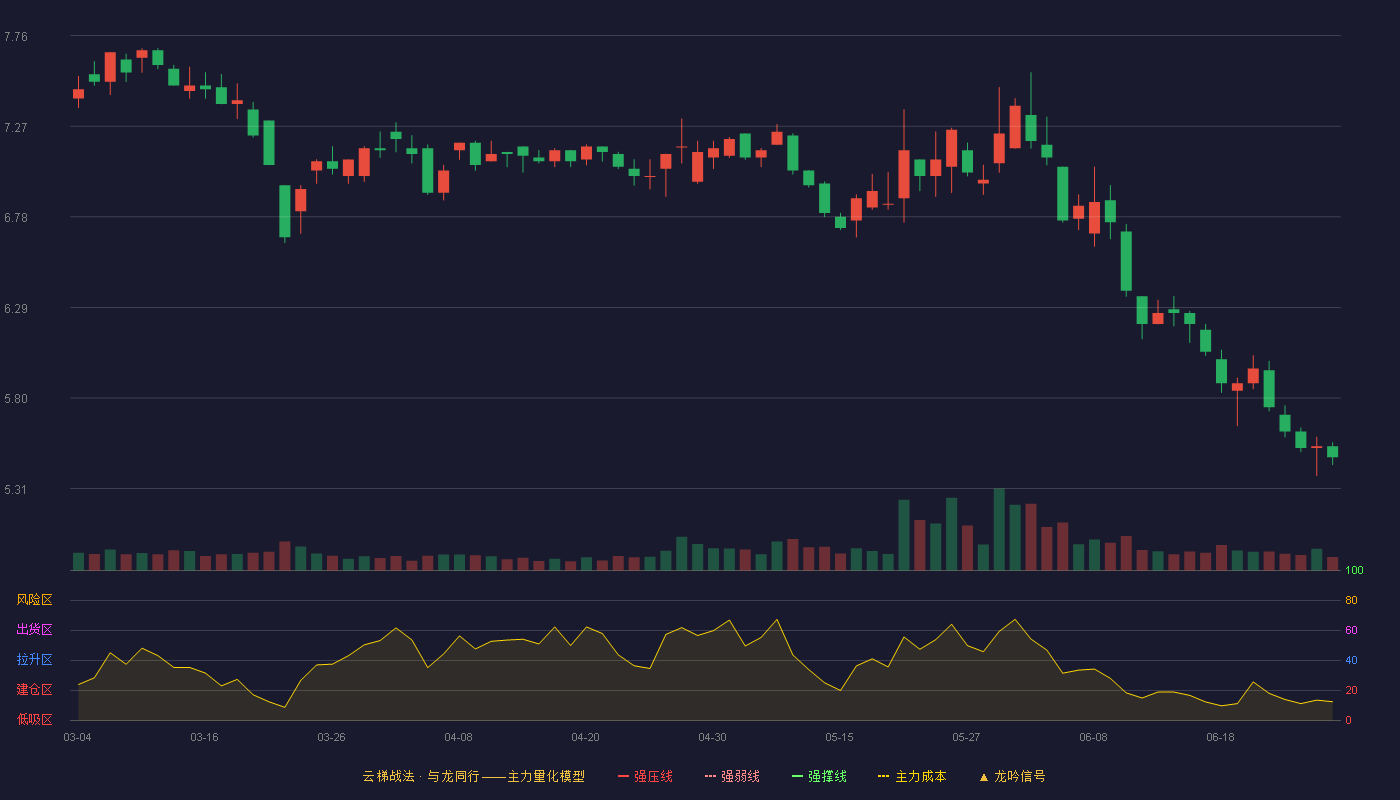Select the 建仓区 zone label
The width and height of the screenshot is (1400, 800).
pyautogui.click(x=34, y=690)
